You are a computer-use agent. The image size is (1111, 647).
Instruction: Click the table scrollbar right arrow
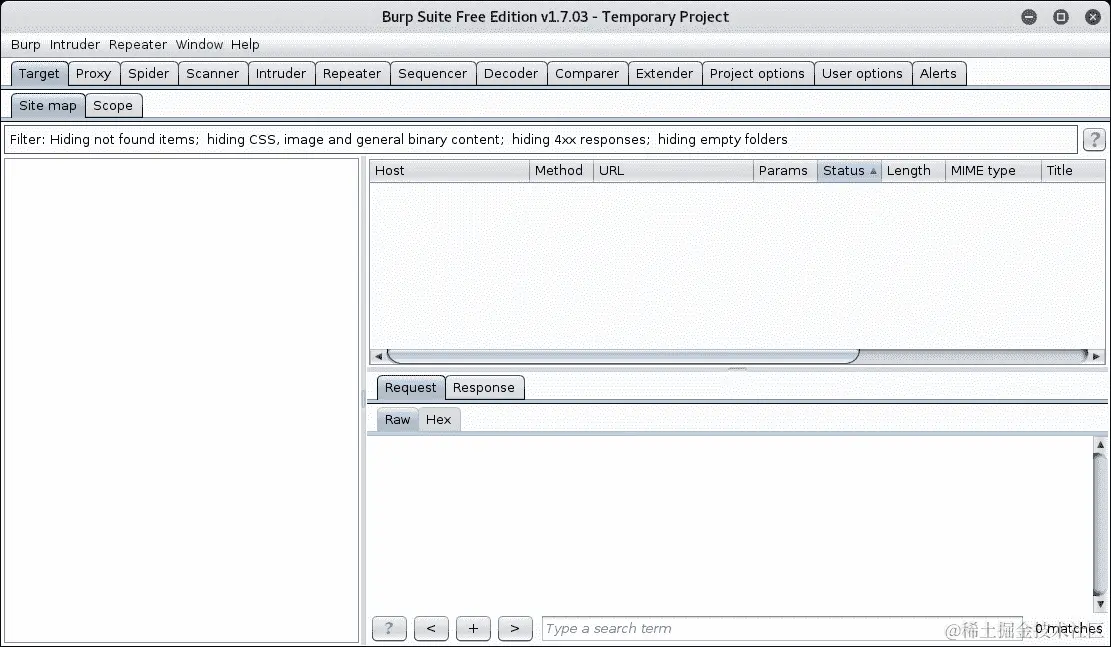(1097, 356)
